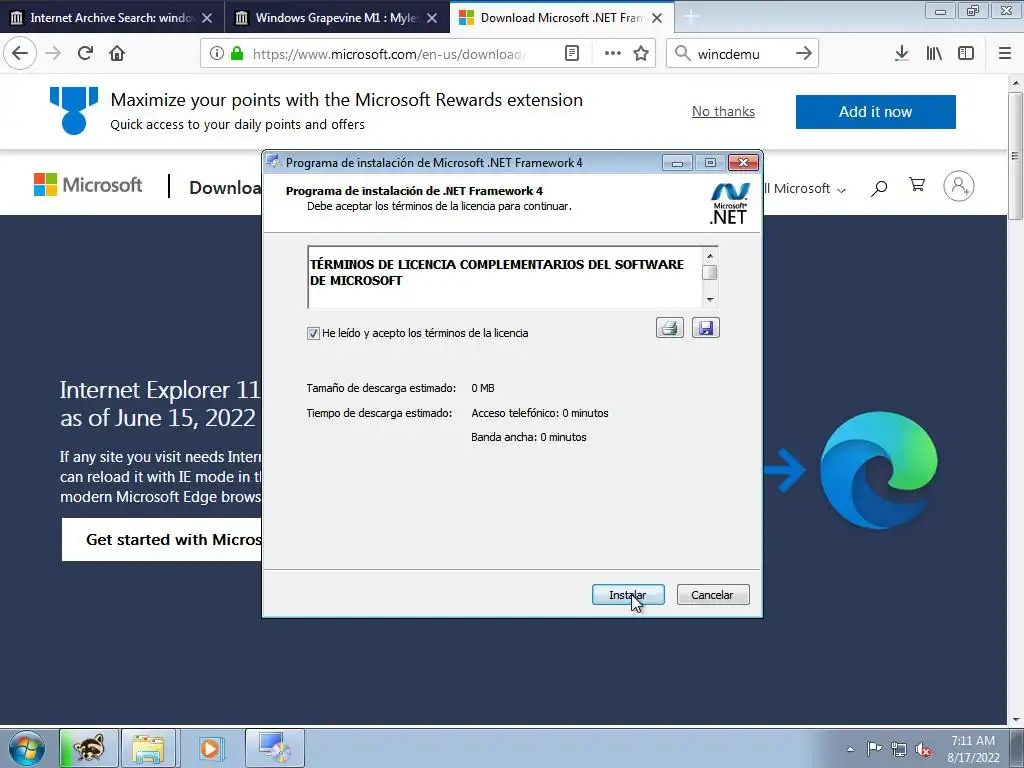Click Cancelar in the .NET installer

[712, 595]
